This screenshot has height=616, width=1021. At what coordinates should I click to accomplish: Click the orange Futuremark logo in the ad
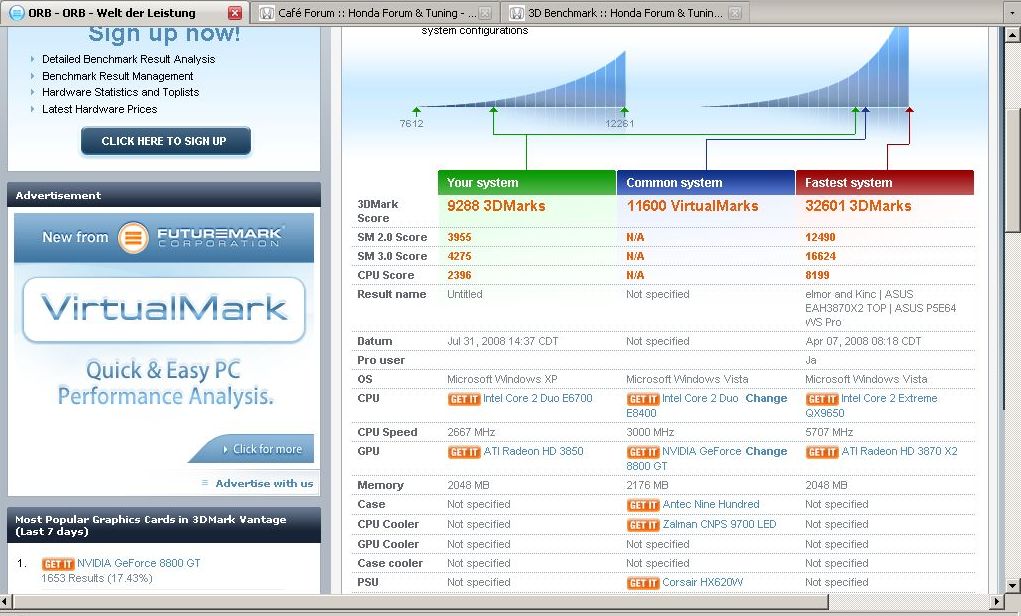[133, 238]
